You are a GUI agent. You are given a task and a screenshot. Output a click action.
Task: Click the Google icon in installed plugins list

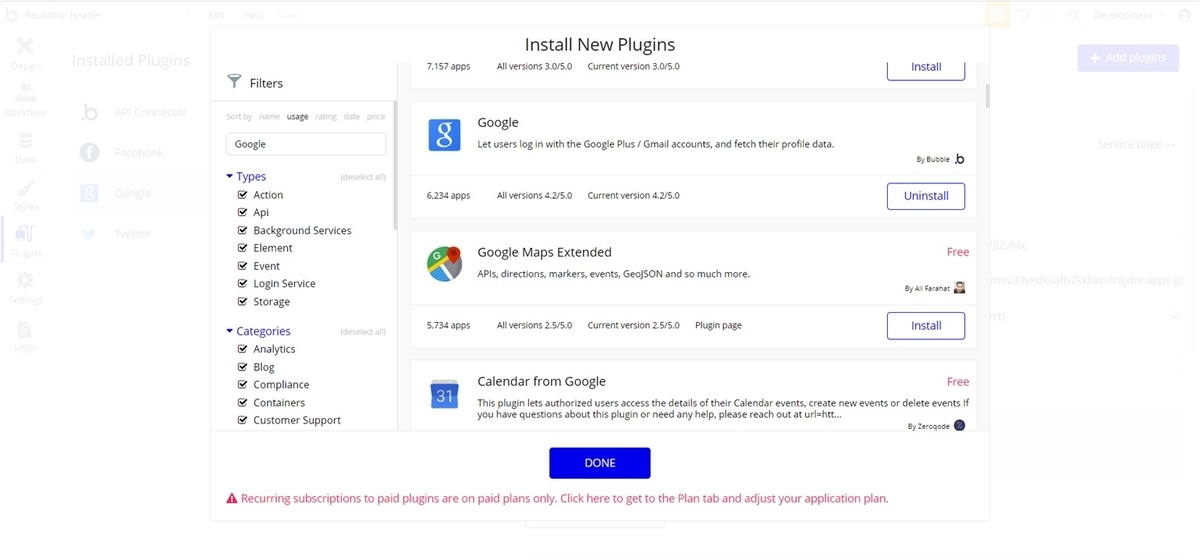click(89, 193)
